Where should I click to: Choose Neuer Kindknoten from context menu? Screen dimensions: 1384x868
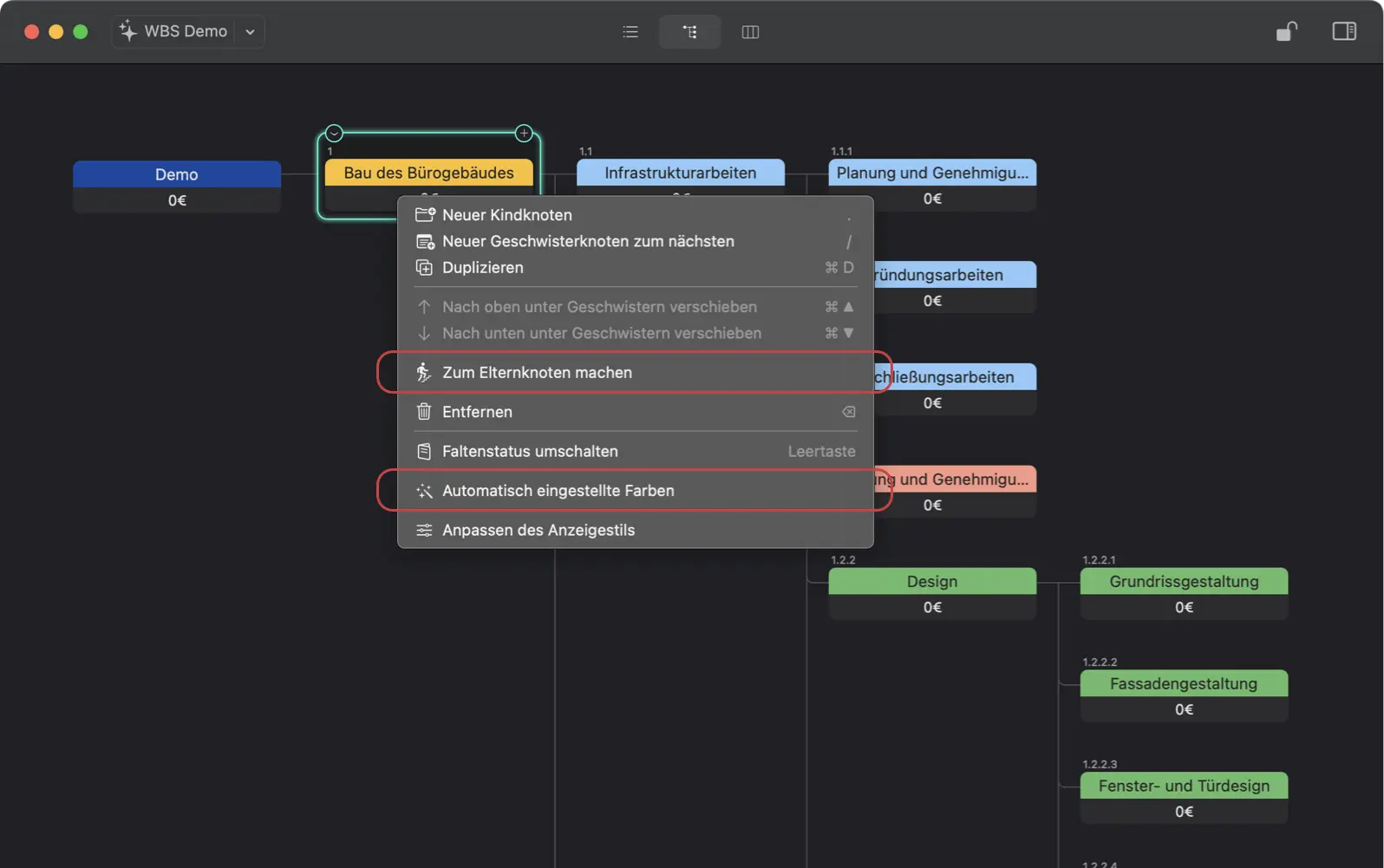507,215
